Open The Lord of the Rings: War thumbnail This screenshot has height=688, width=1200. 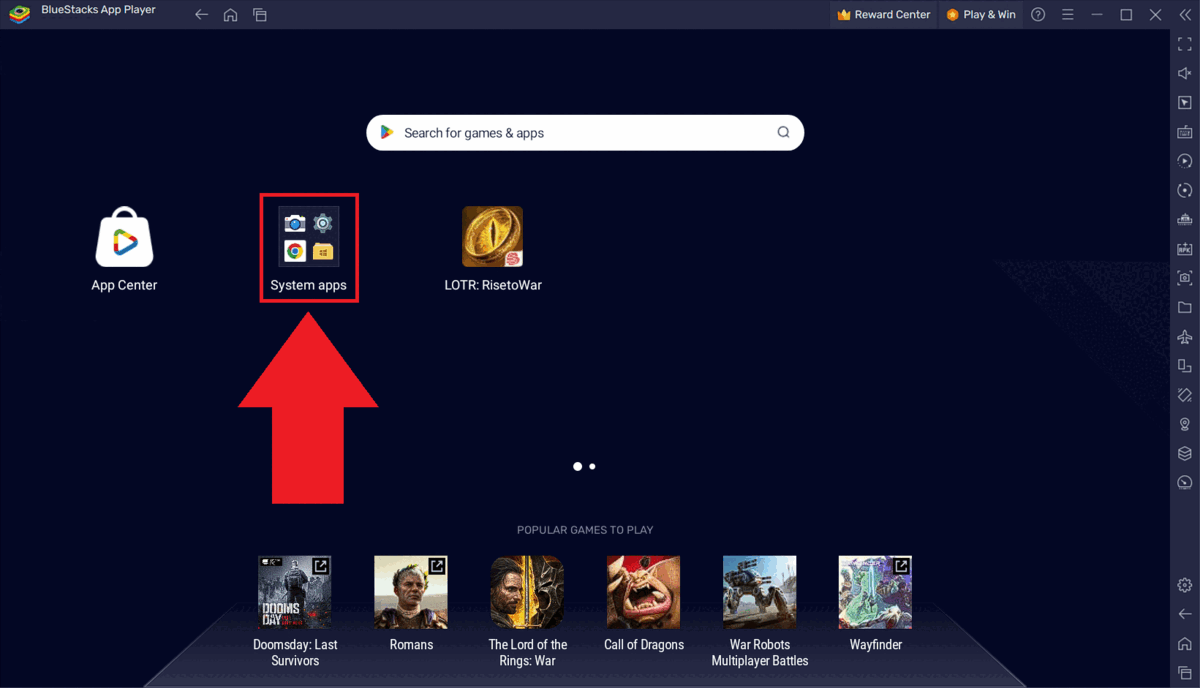click(x=527, y=592)
